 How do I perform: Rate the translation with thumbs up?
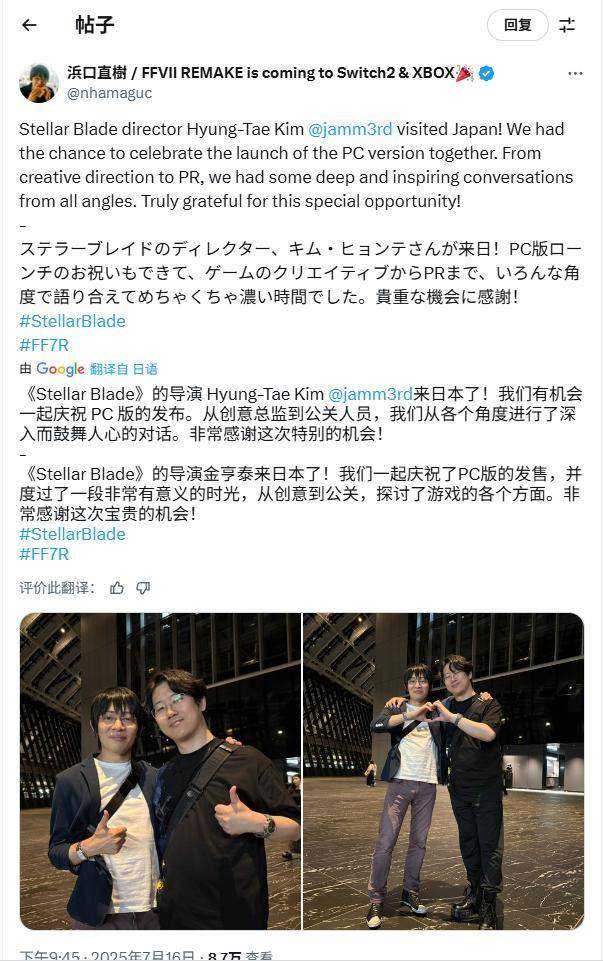click(x=117, y=588)
